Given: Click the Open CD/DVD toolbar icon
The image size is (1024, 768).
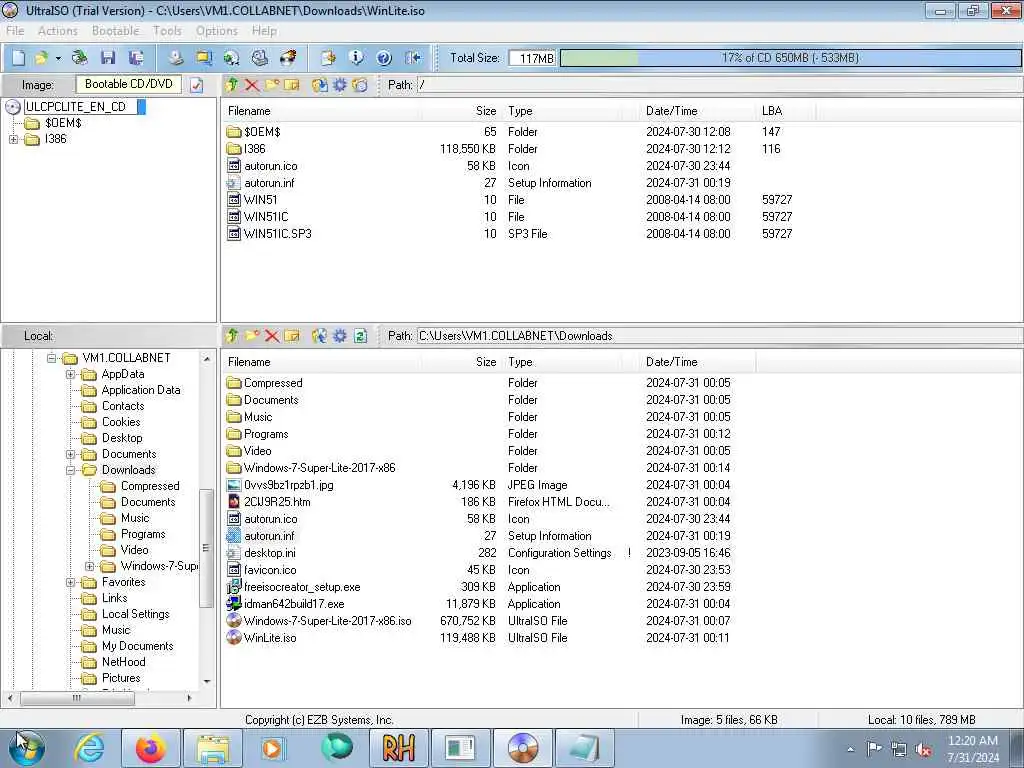Looking at the screenshot, I should [x=80, y=57].
